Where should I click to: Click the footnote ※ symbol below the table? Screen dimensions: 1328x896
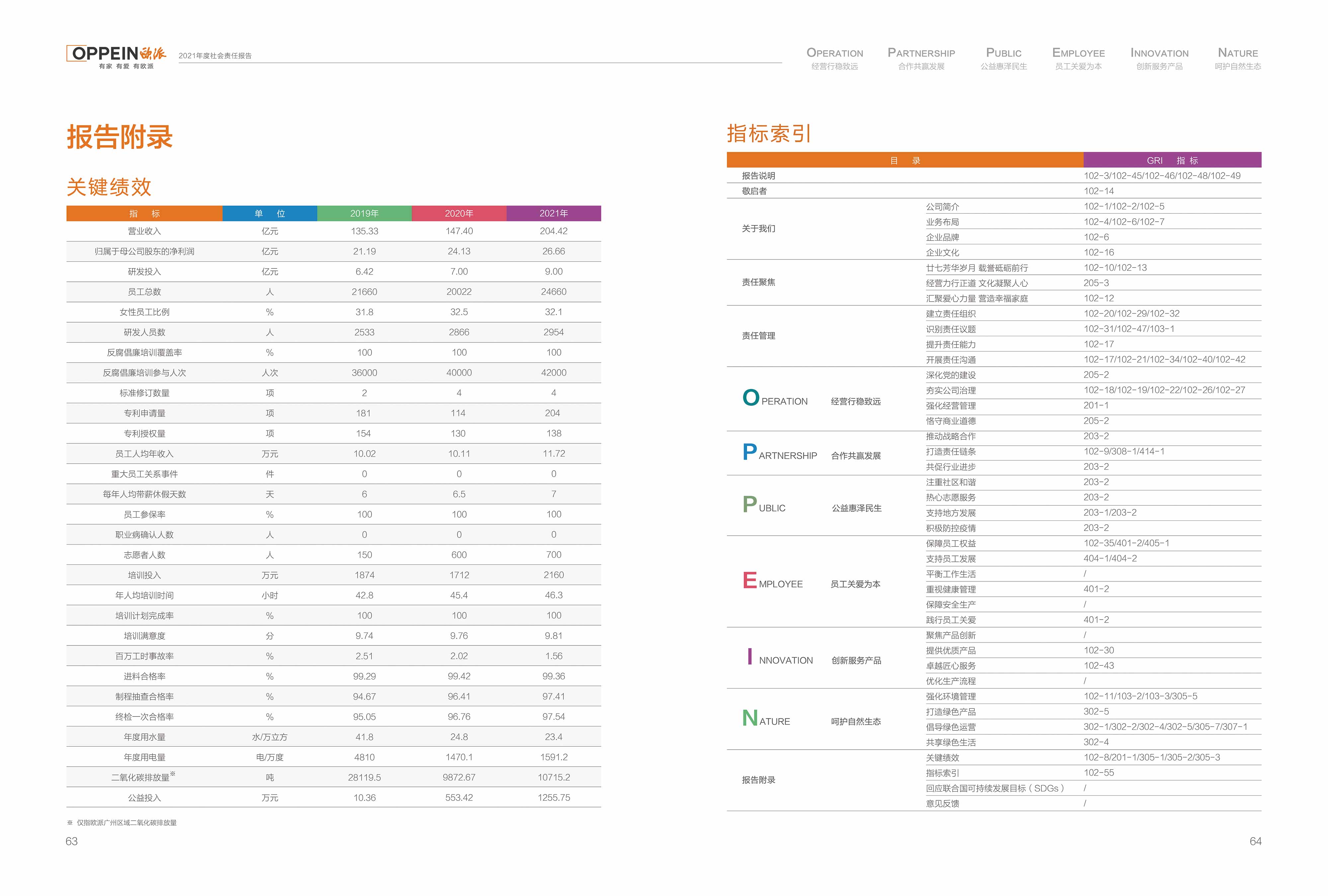click(x=70, y=822)
